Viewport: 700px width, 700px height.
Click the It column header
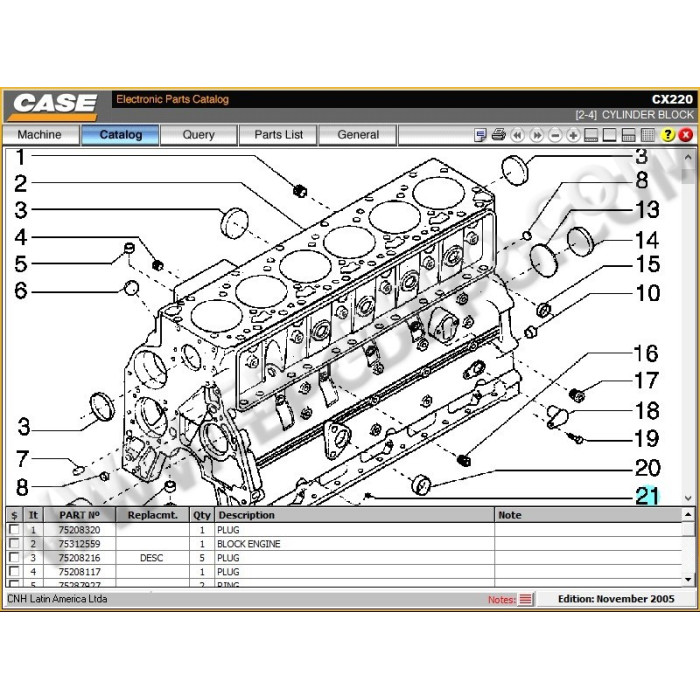pos(33,515)
